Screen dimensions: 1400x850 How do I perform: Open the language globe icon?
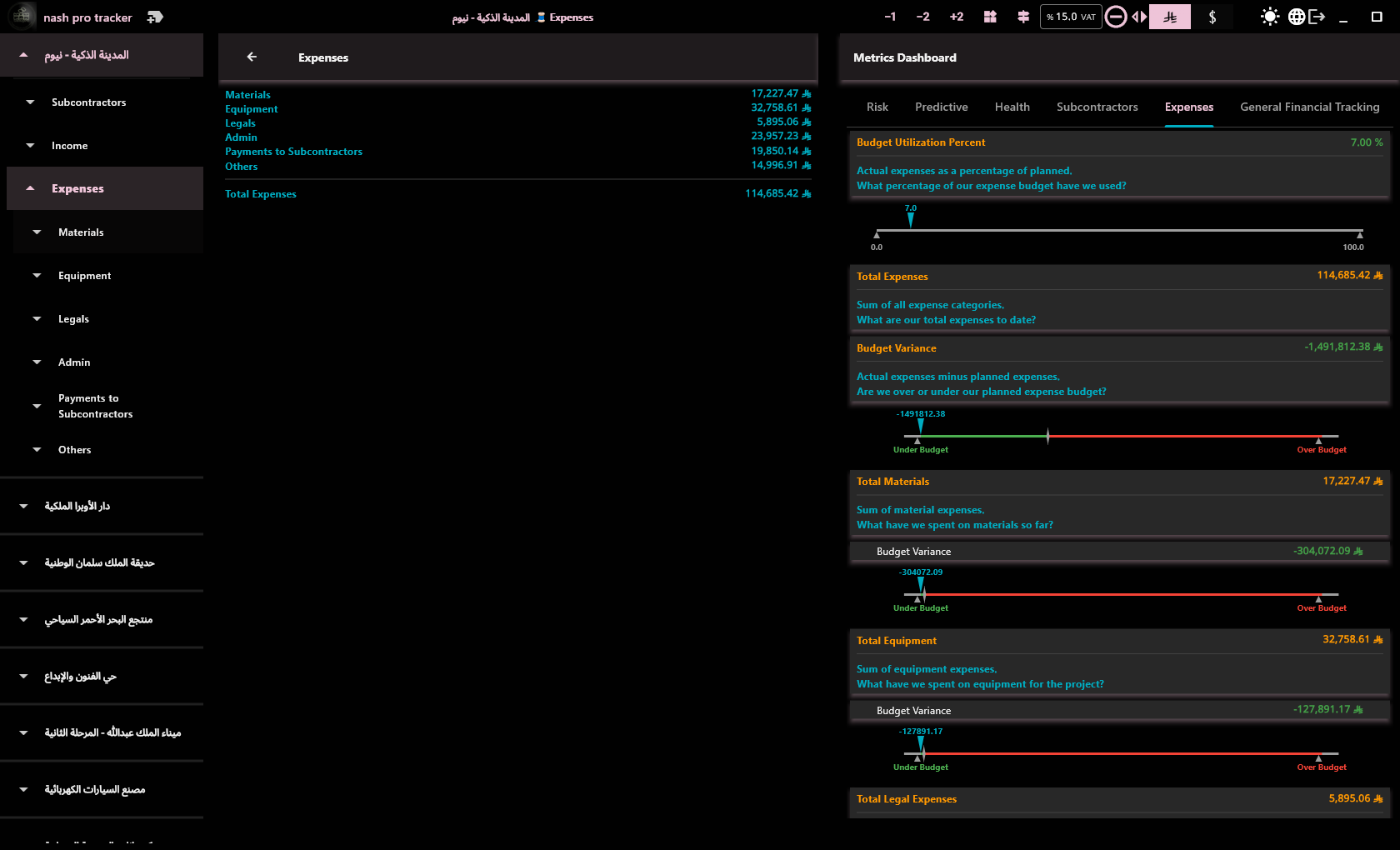coord(1297,17)
